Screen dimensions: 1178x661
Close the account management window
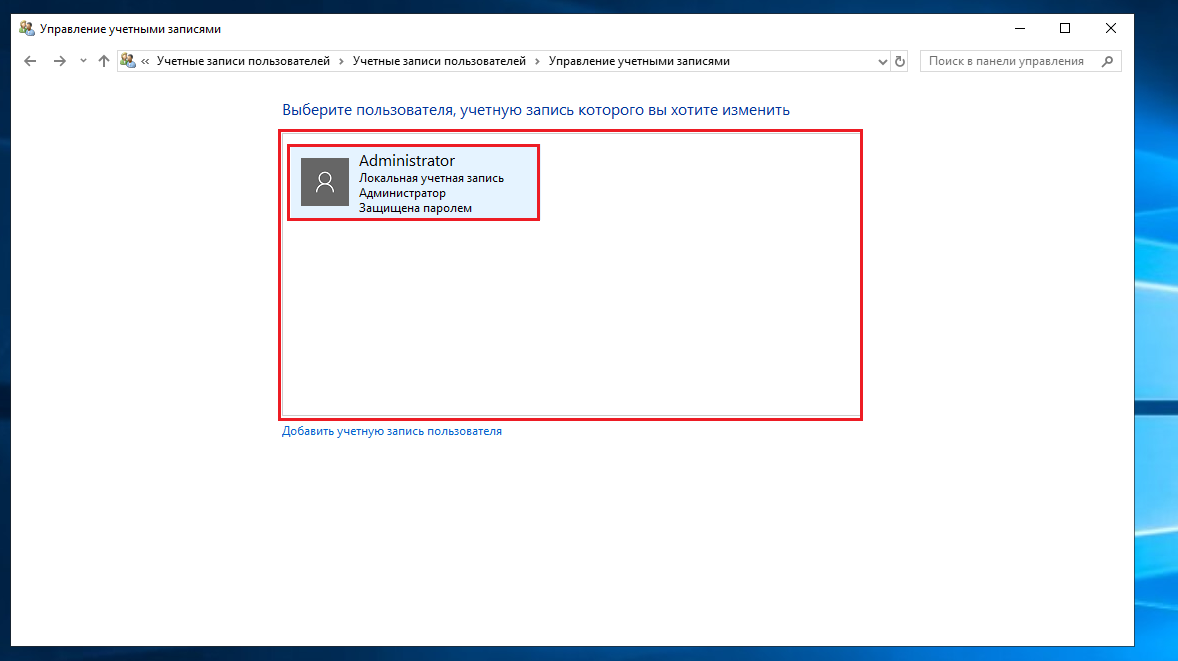[1110, 29]
